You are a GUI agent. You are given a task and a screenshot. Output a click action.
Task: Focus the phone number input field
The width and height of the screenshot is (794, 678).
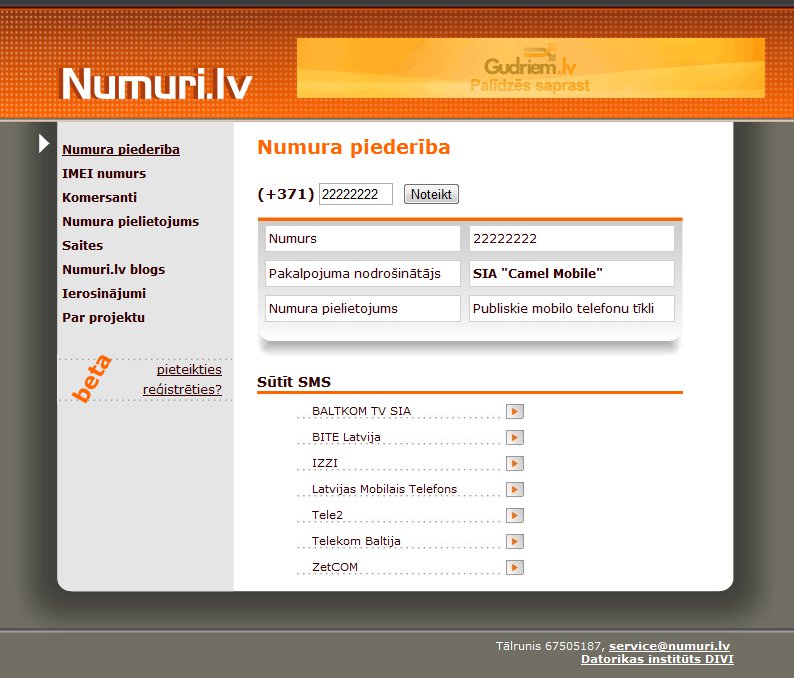coord(355,194)
